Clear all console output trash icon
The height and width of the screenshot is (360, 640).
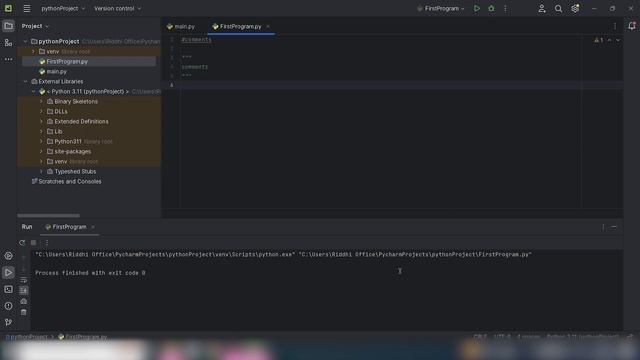tap(24, 312)
